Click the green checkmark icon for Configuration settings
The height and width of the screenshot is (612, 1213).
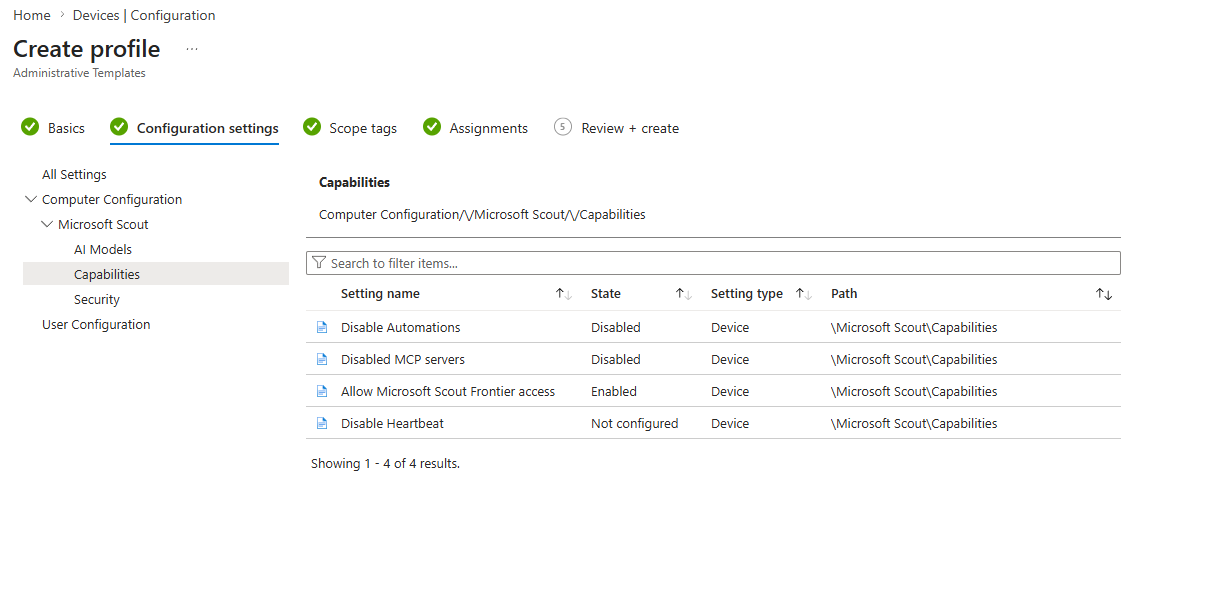(x=119, y=127)
